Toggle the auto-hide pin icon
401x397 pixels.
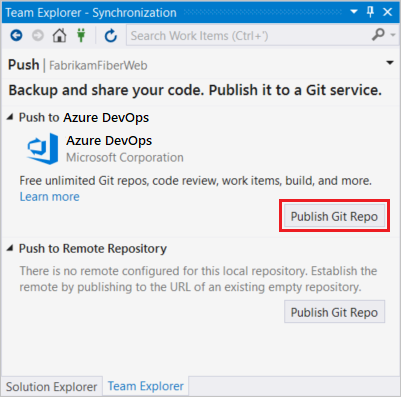click(370, 12)
